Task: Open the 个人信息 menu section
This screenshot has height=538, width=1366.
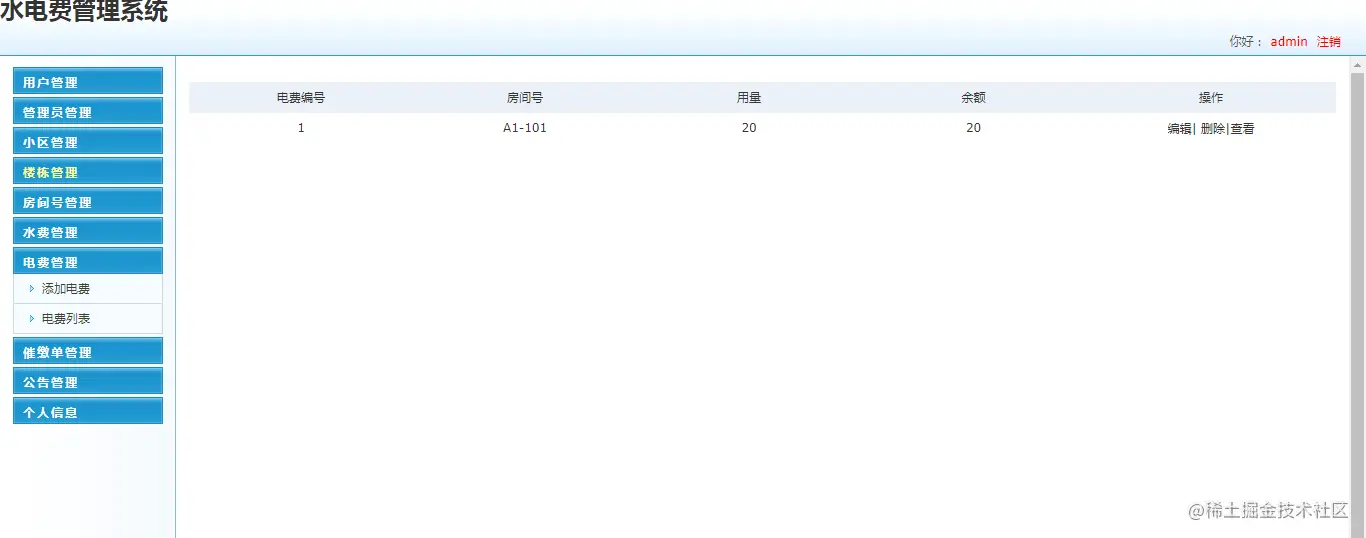Action: point(88,412)
